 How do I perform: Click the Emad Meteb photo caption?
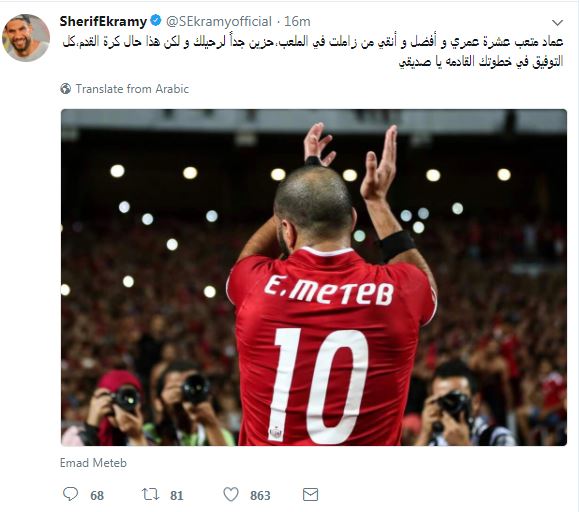pos(93,463)
